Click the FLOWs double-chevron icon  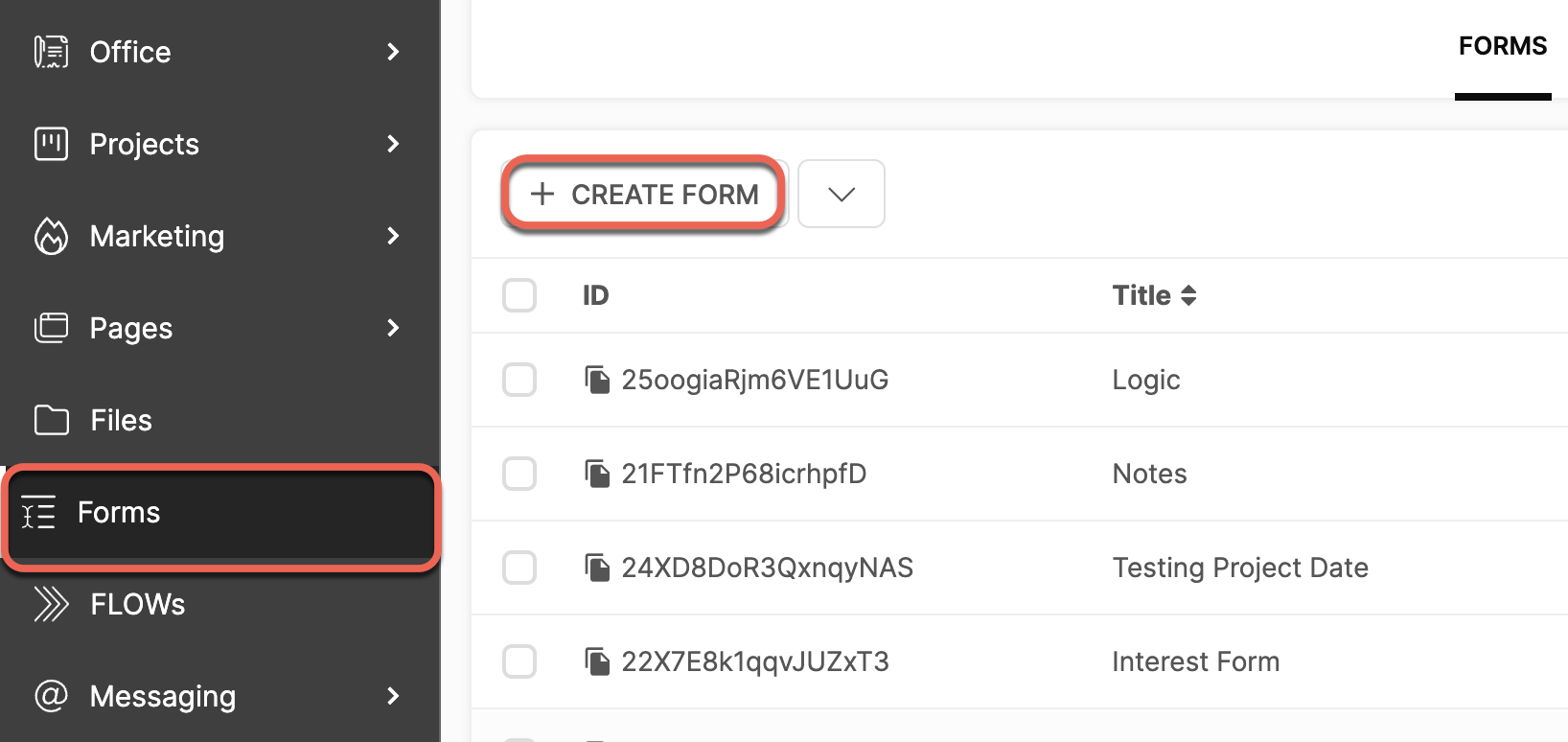51,604
